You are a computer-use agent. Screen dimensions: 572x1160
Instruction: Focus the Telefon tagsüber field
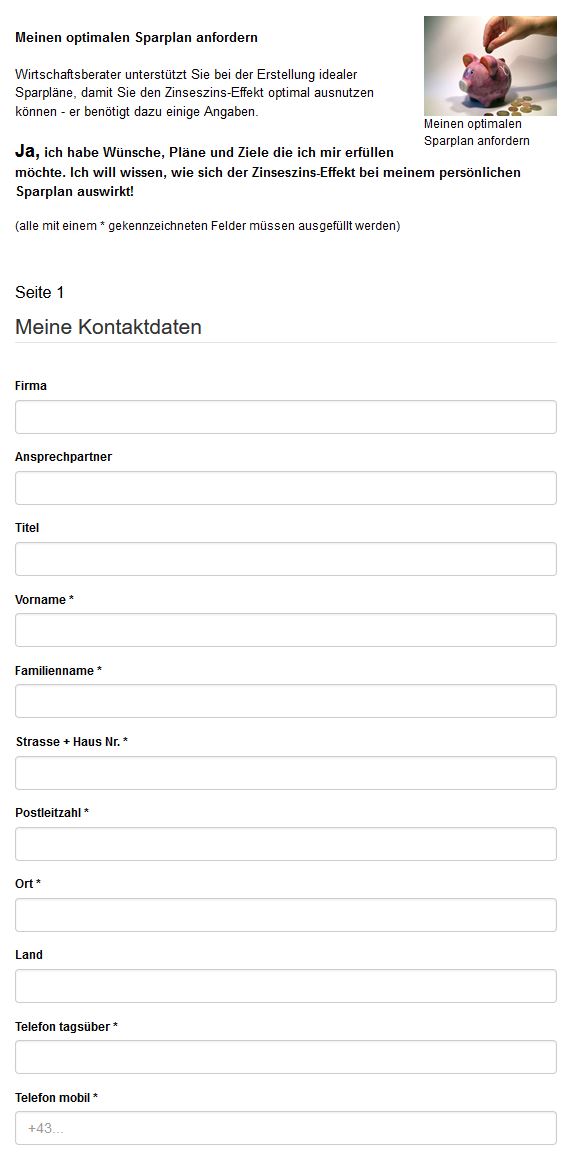[286, 1057]
